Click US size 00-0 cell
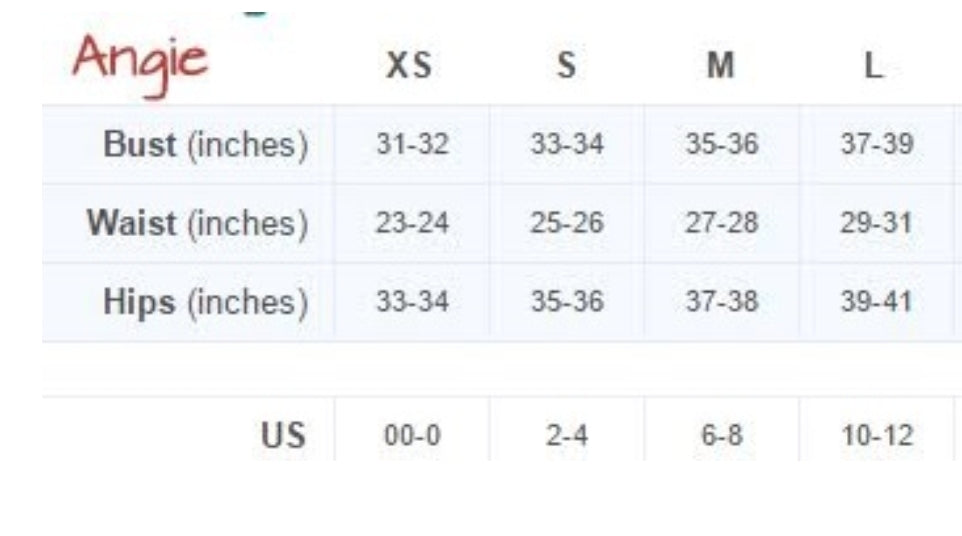Image resolution: width=962 pixels, height=536 pixels. click(x=412, y=436)
